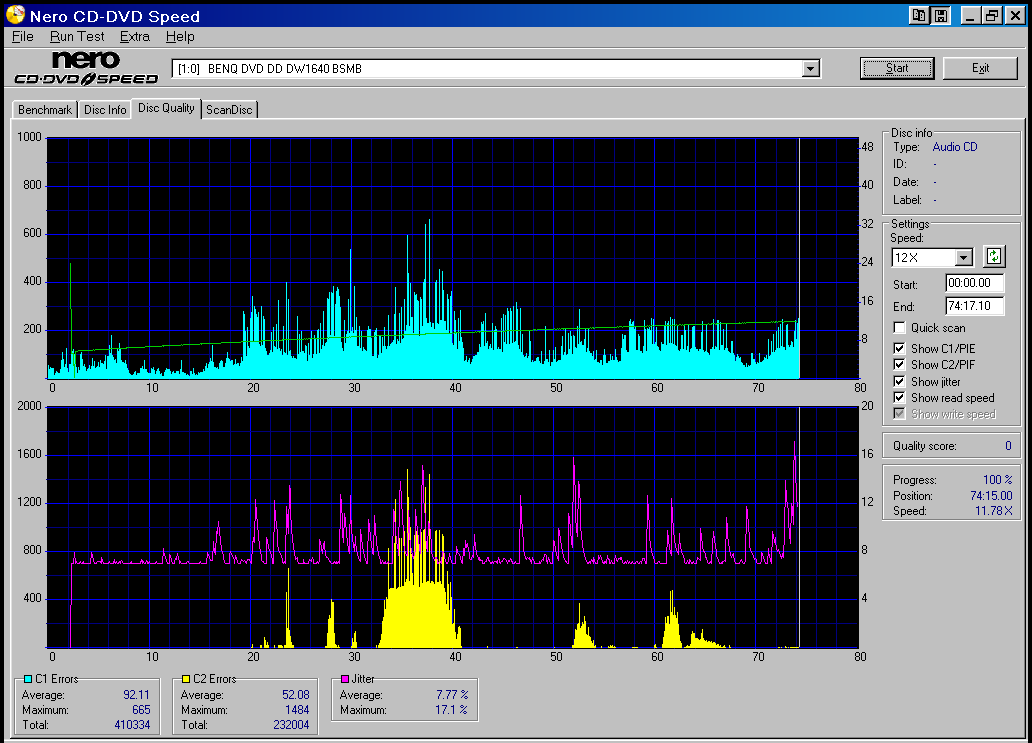This screenshot has height=743, width=1032.
Task: Click the C1 Errors total 410334
Action: coord(132,725)
